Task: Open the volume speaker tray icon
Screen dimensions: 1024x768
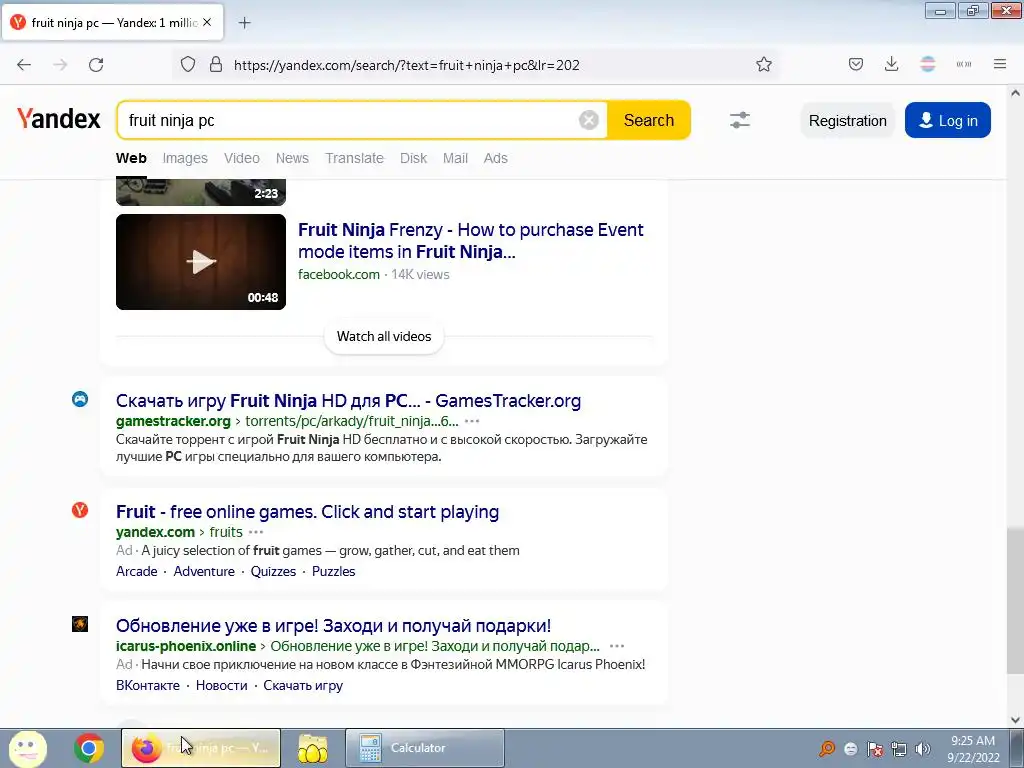Action: 923,749
